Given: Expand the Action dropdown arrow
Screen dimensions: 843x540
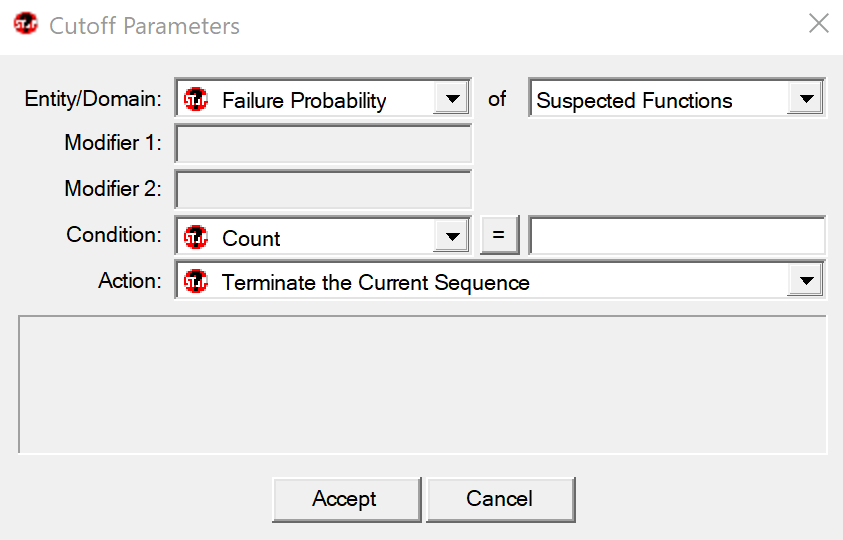Looking at the screenshot, I should coord(805,280).
